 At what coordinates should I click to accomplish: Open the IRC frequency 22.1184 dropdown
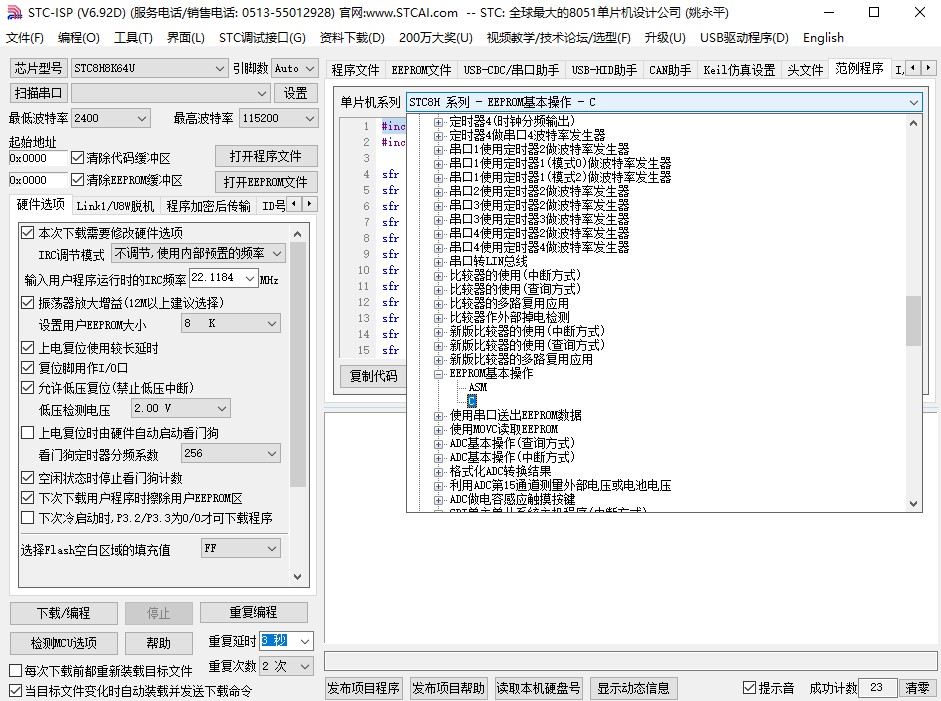tap(250, 278)
